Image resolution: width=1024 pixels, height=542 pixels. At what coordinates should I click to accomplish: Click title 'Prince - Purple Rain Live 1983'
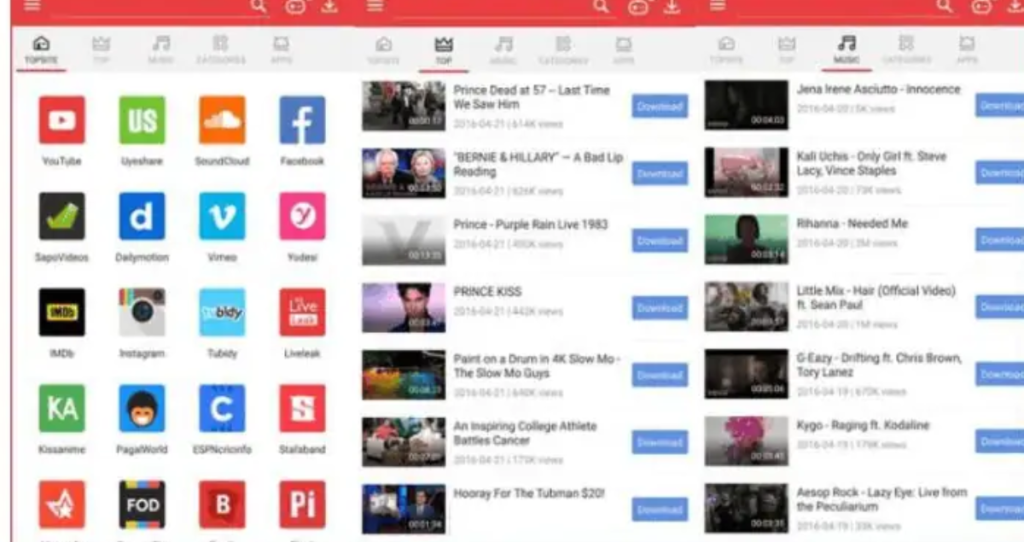pyautogui.click(x=530, y=225)
